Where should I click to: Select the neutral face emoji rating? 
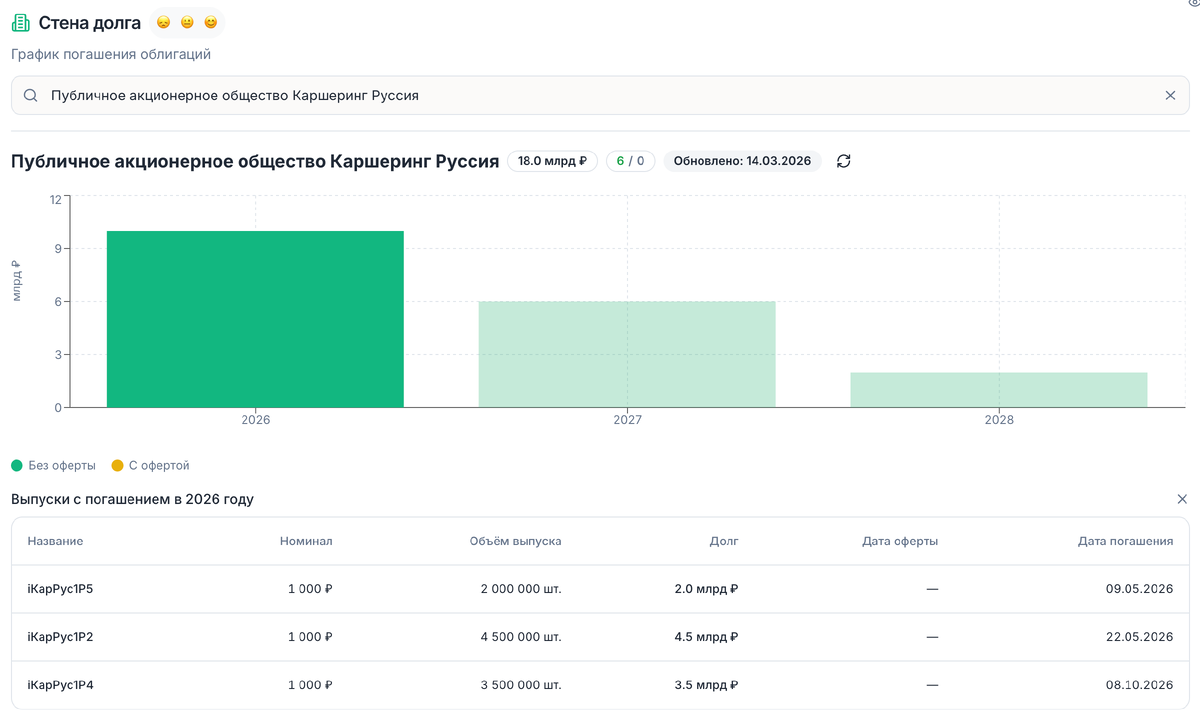point(186,21)
